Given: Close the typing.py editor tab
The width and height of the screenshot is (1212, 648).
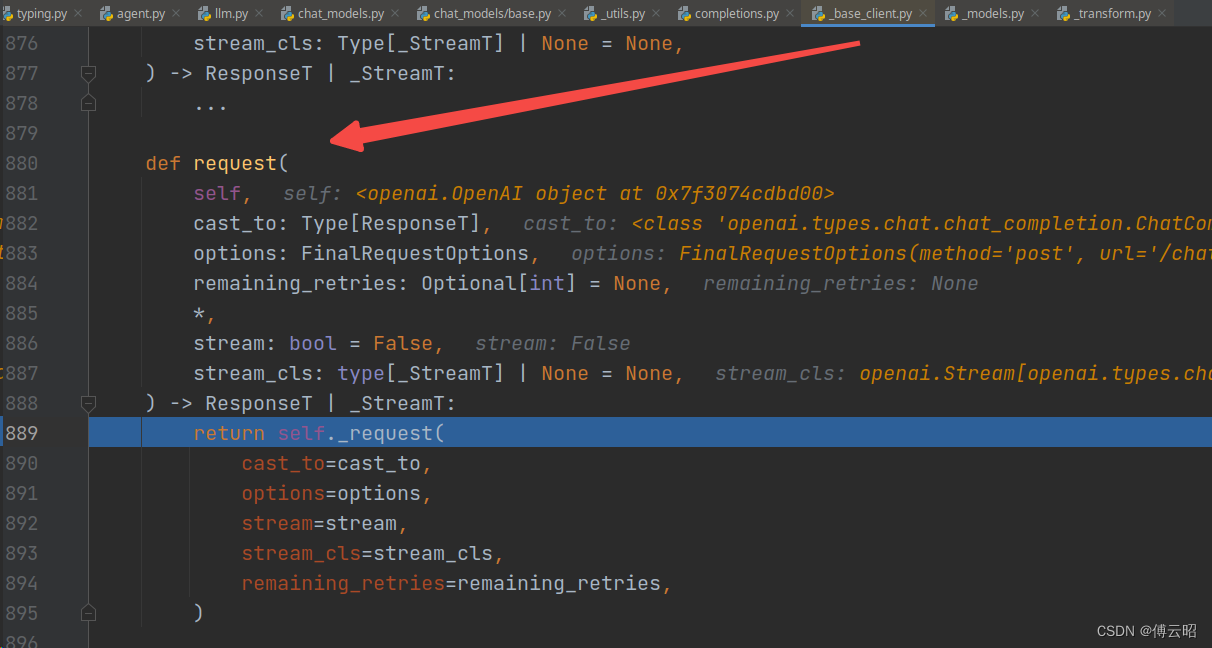Looking at the screenshot, I should click(x=79, y=14).
